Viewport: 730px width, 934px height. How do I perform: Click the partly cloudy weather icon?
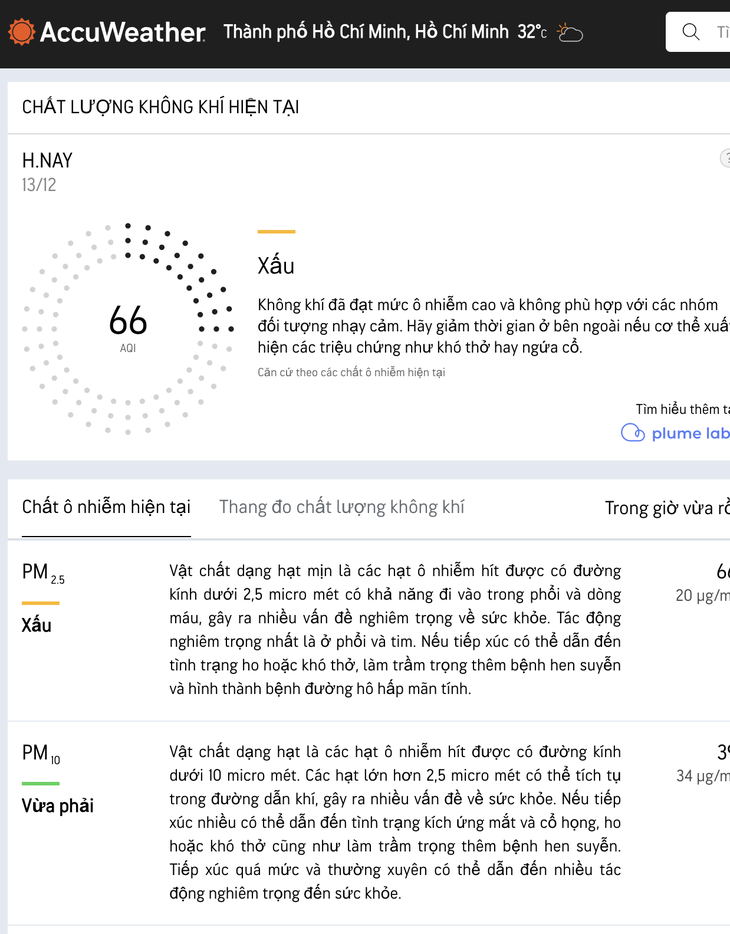click(x=570, y=33)
